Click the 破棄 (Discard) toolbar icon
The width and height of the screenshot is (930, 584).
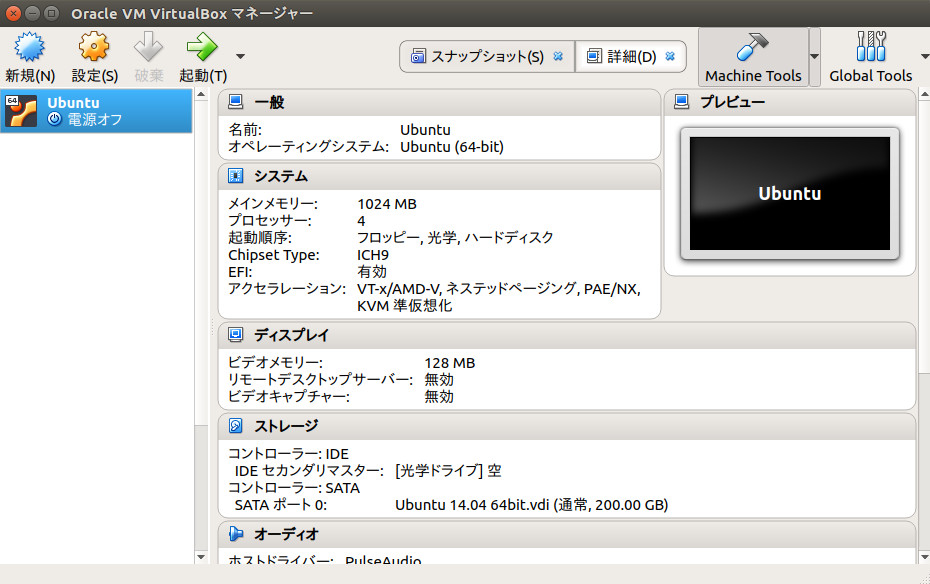coord(146,48)
